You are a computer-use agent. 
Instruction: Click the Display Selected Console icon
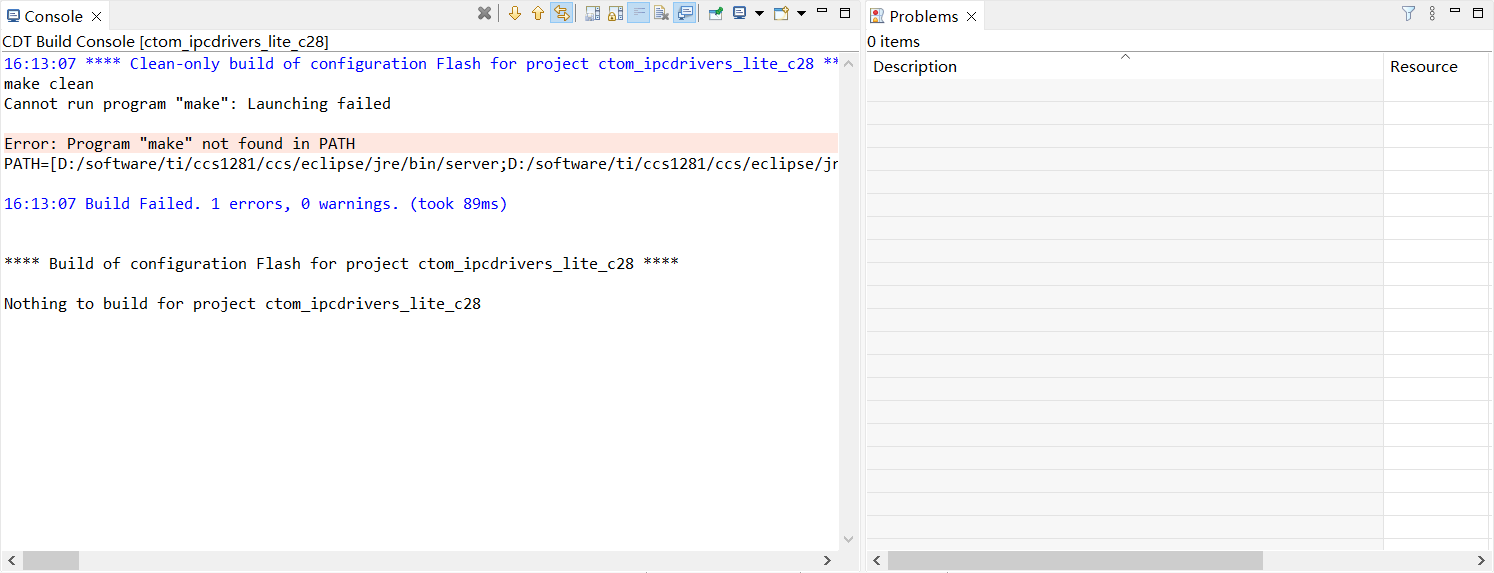pyautogui.click(x=740, y=13)
